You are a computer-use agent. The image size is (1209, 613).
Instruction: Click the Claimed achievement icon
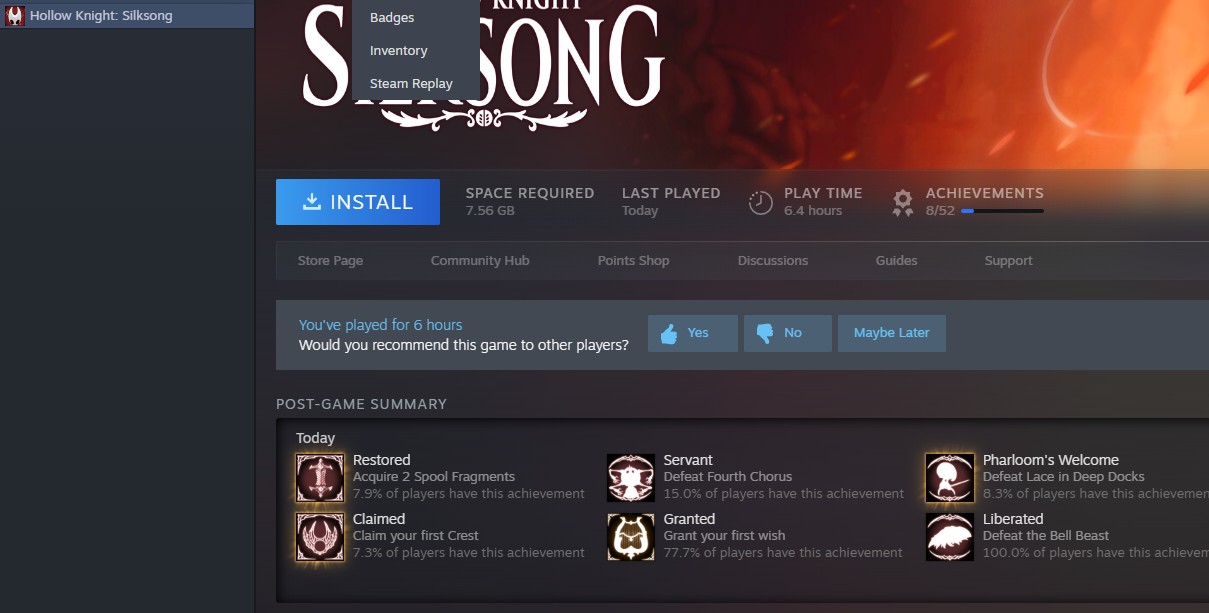click(320, 536)
